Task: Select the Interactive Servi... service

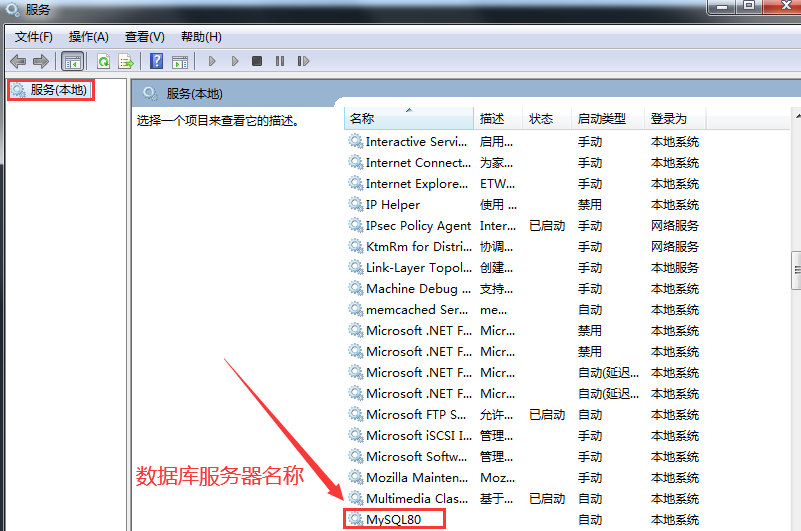Action: (524, 142)
